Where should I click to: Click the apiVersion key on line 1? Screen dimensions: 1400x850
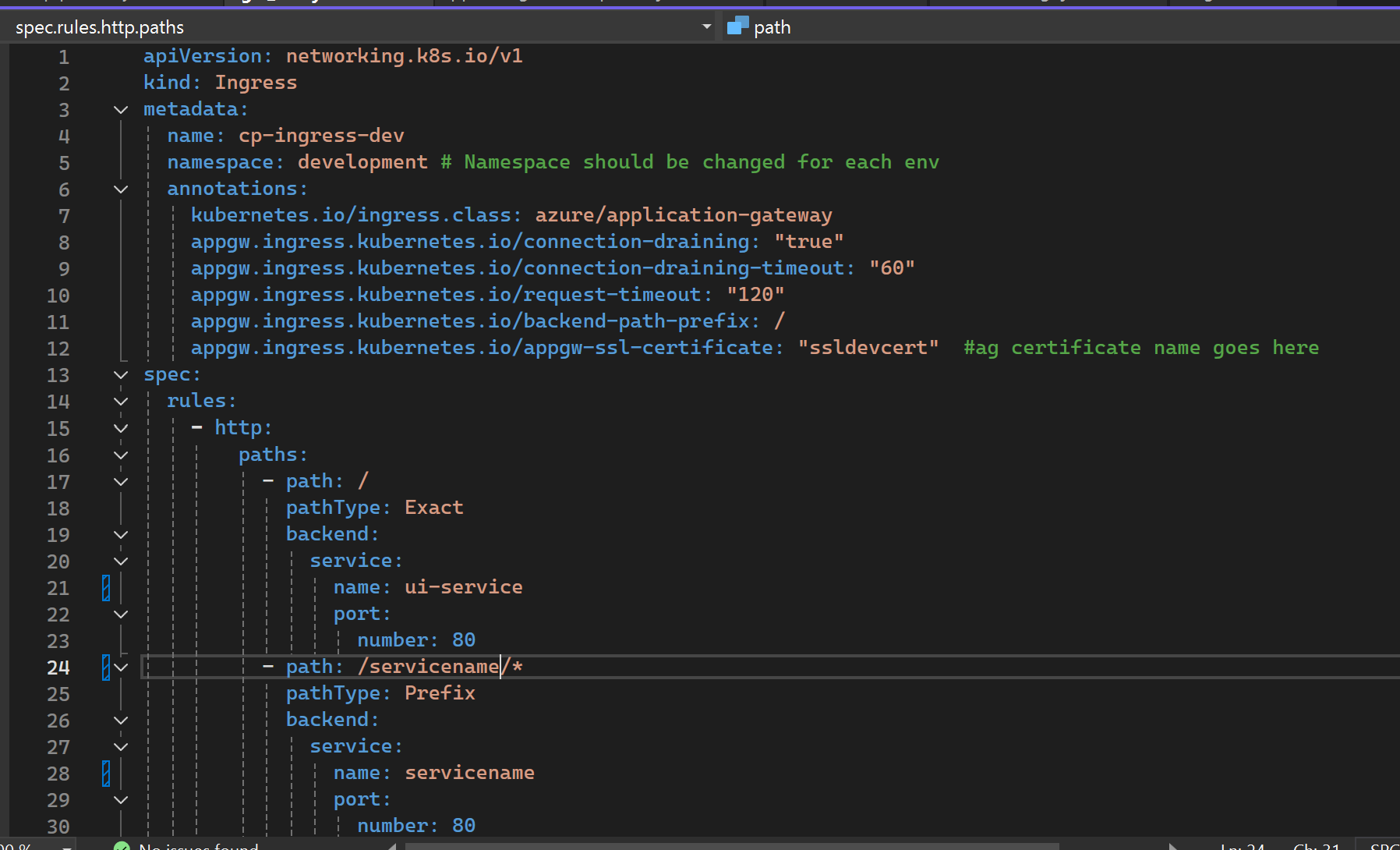click(x=203, y=56)
